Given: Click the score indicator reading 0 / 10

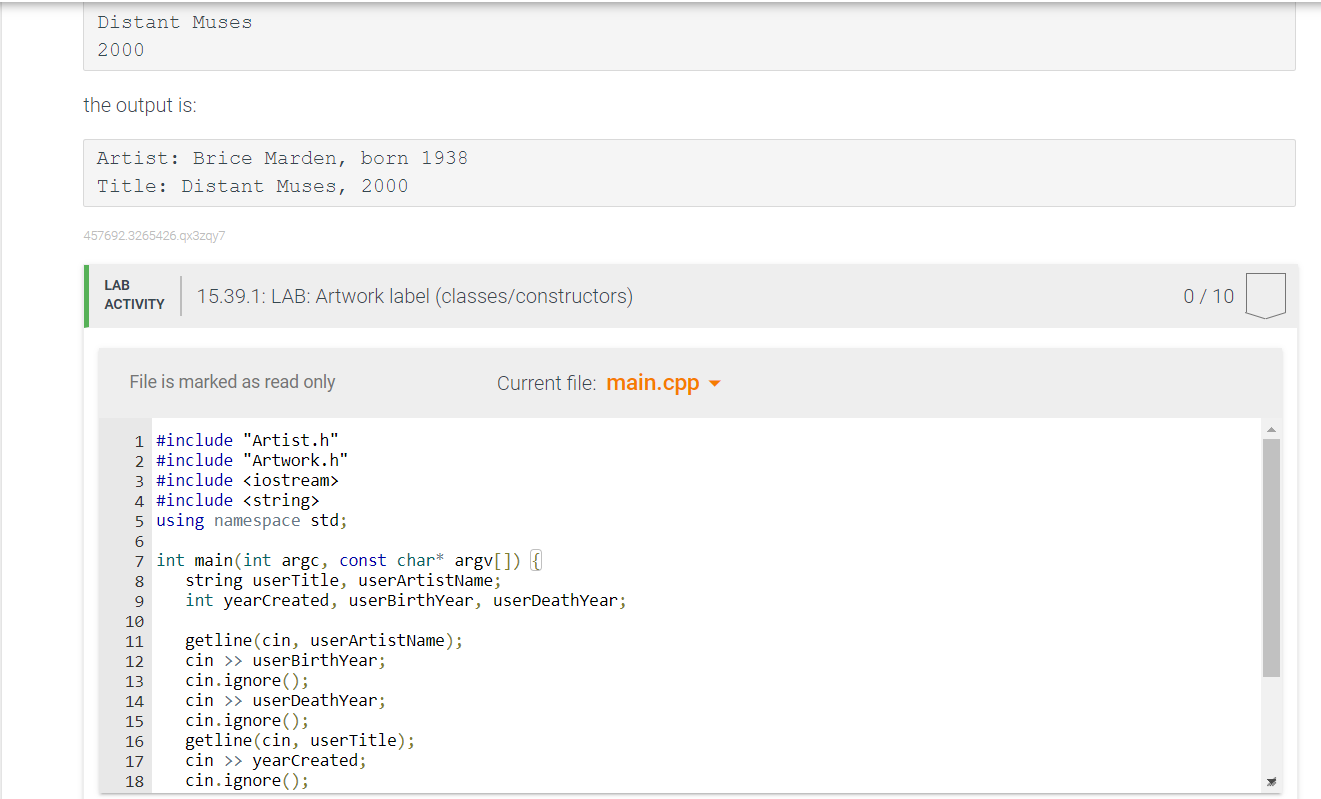Looking at the screenshot, I should 1208,295.
